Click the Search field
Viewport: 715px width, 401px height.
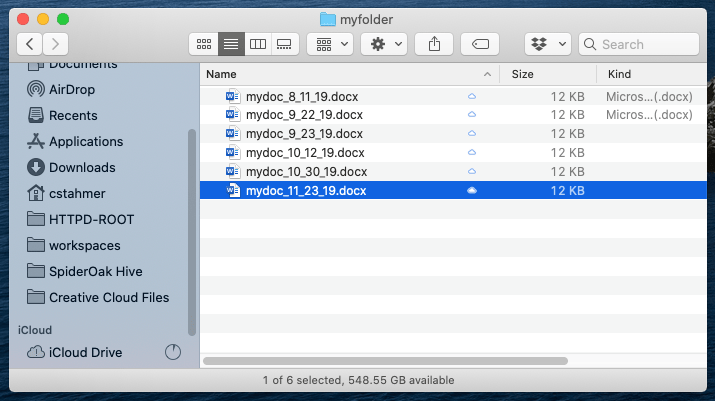640,44
